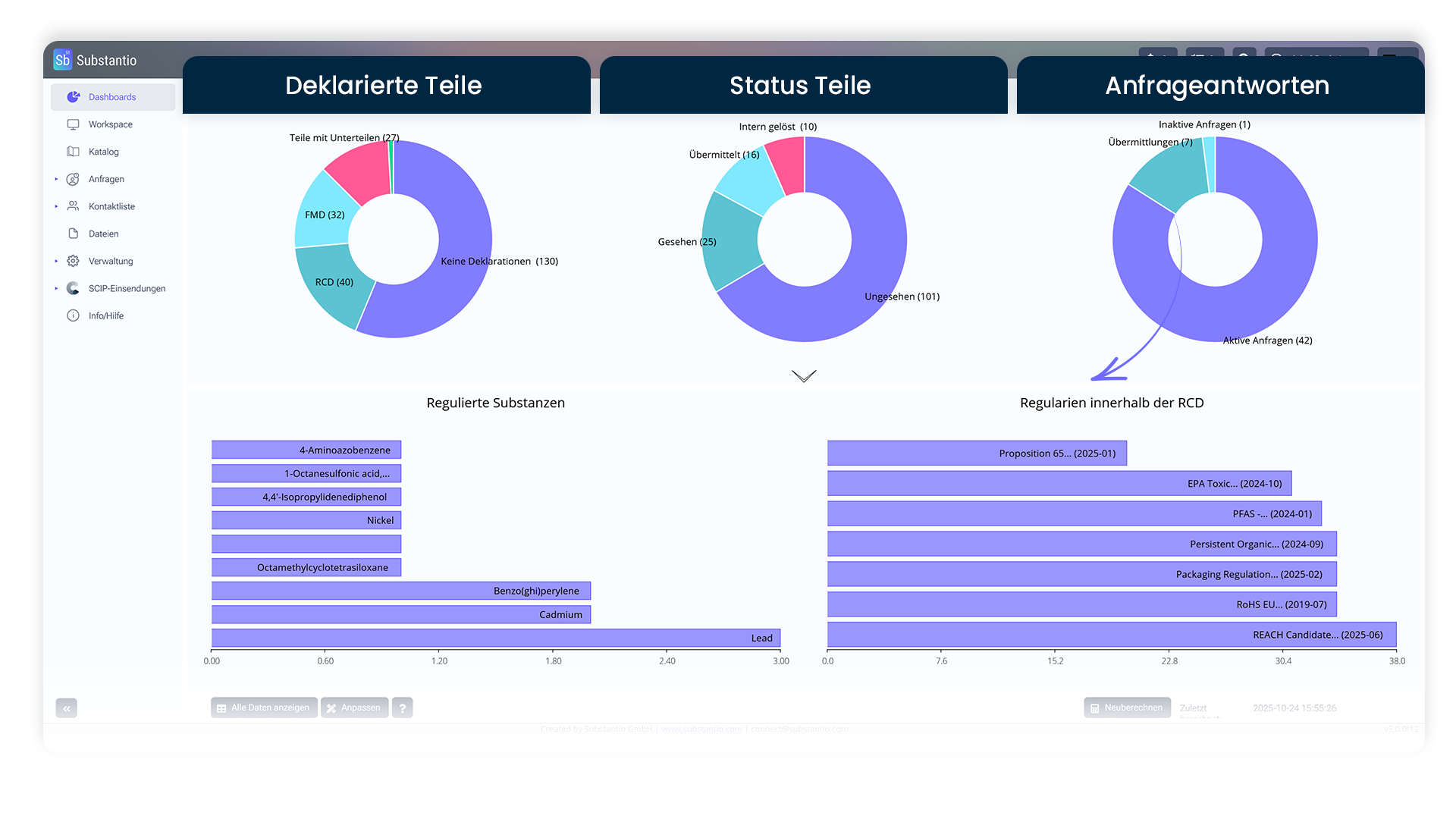Open Dateien using the document icon
The height and width of the screenshot is (819, 1456).
73,234
